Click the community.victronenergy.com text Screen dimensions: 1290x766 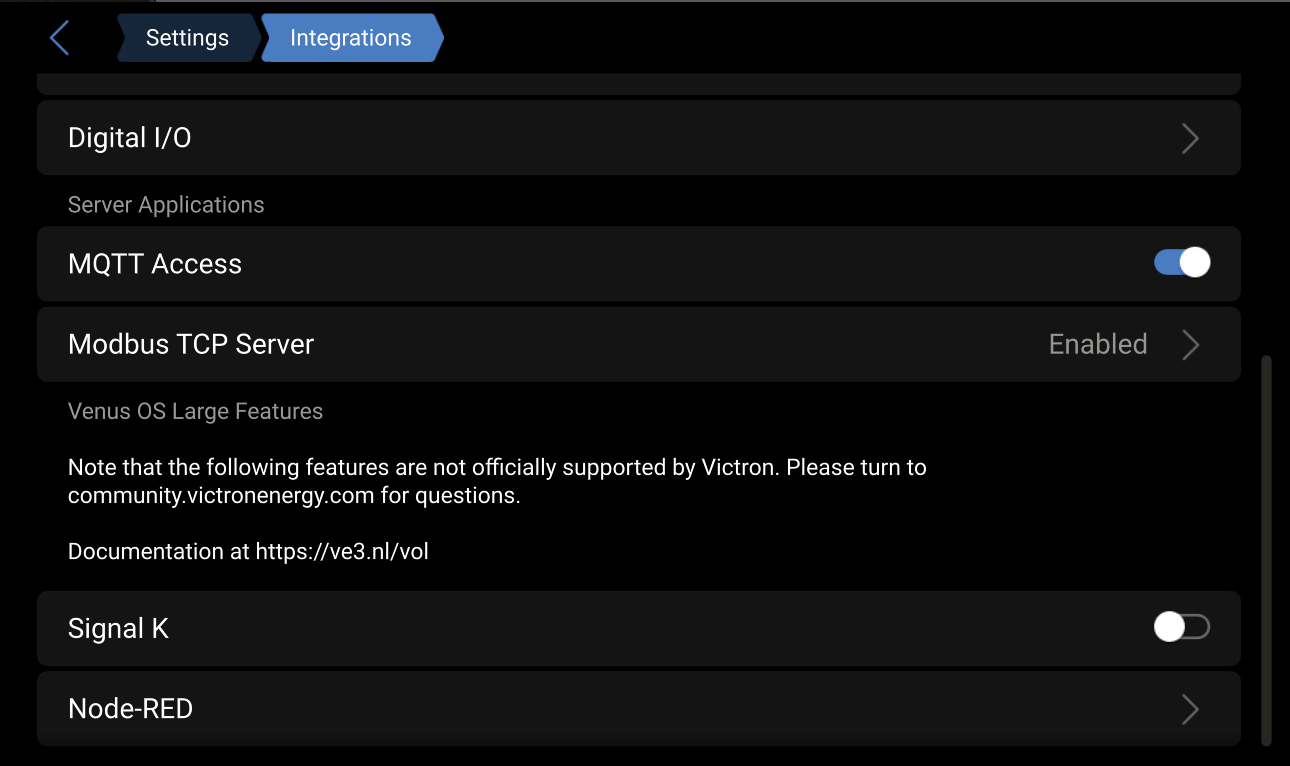pos(221,496)
